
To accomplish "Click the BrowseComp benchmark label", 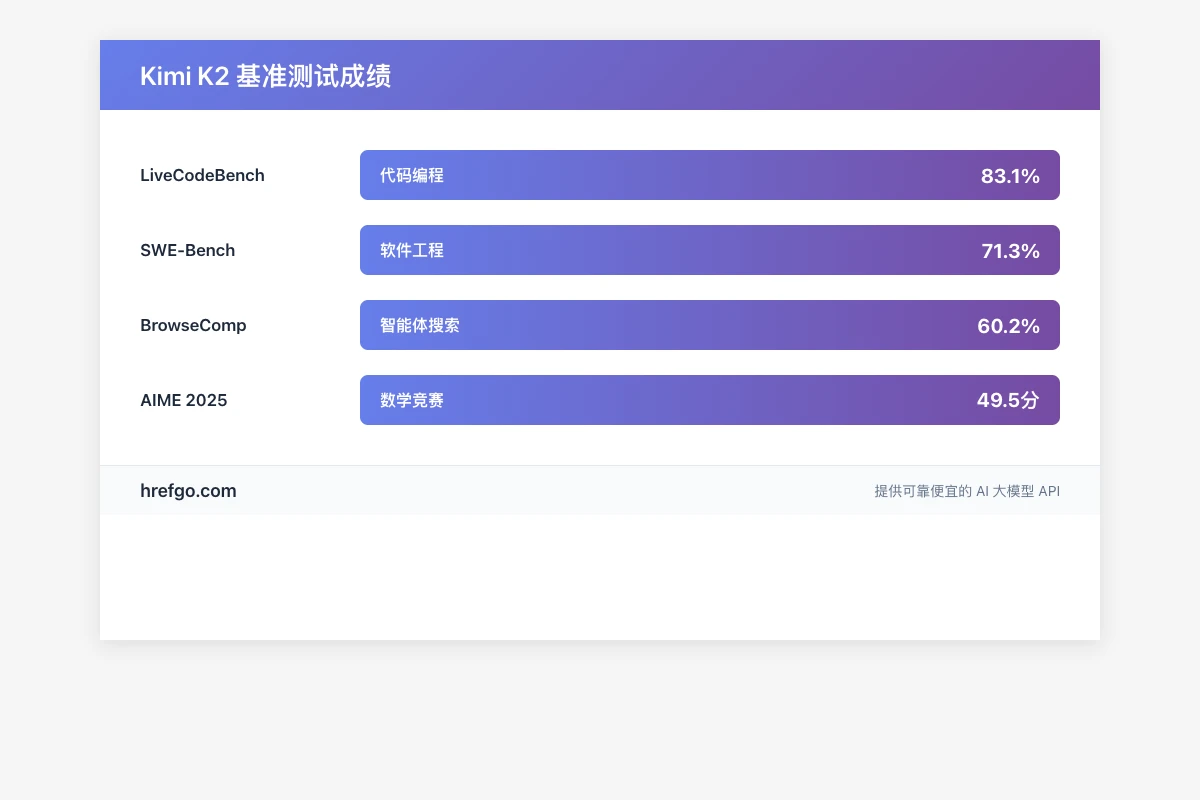I will 193,325.
